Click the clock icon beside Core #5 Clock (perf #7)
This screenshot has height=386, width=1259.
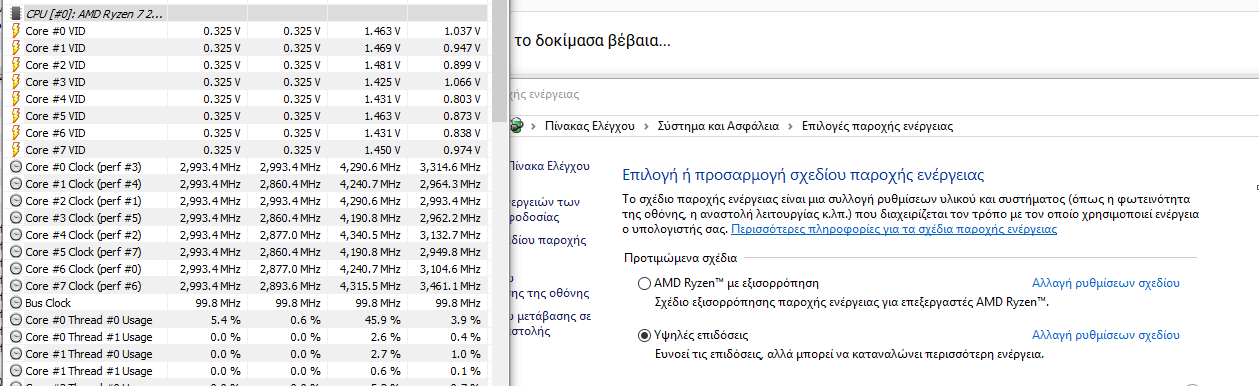pyautogui.click(x=16, y=252)
